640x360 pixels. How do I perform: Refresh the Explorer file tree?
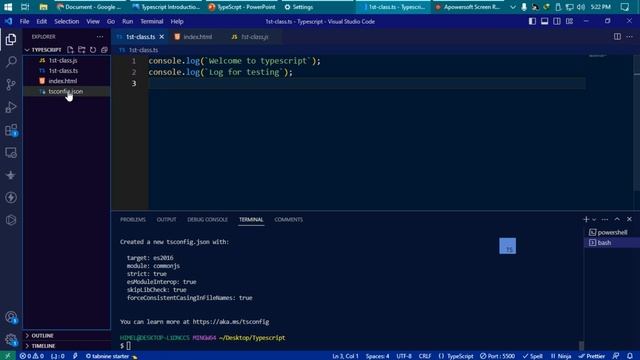coord(93,50)
